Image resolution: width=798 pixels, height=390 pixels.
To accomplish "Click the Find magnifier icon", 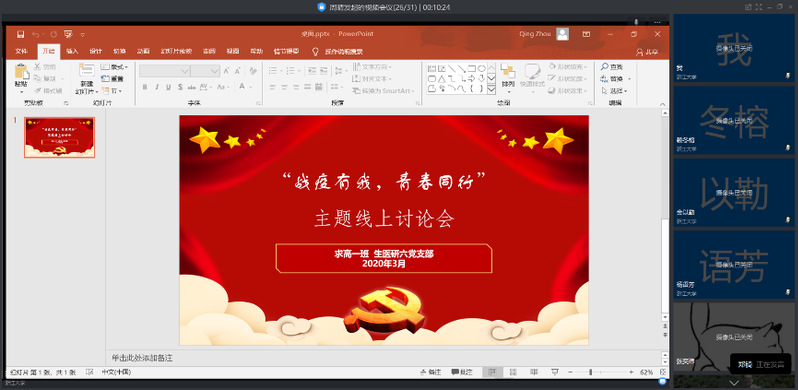I will 604,67.
